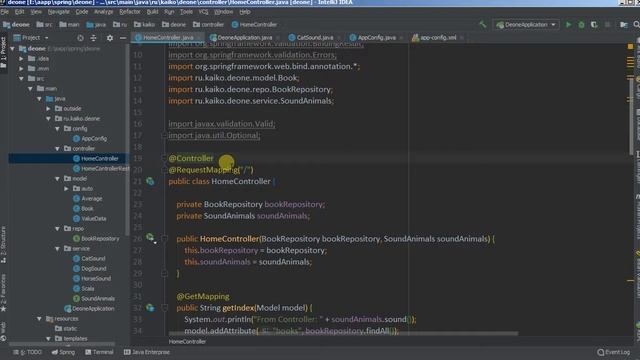The height and width of the screenshot is (360, 640).
Task: Click the Search Everywhere magnifier icon
Action: (x=636, y=25)
